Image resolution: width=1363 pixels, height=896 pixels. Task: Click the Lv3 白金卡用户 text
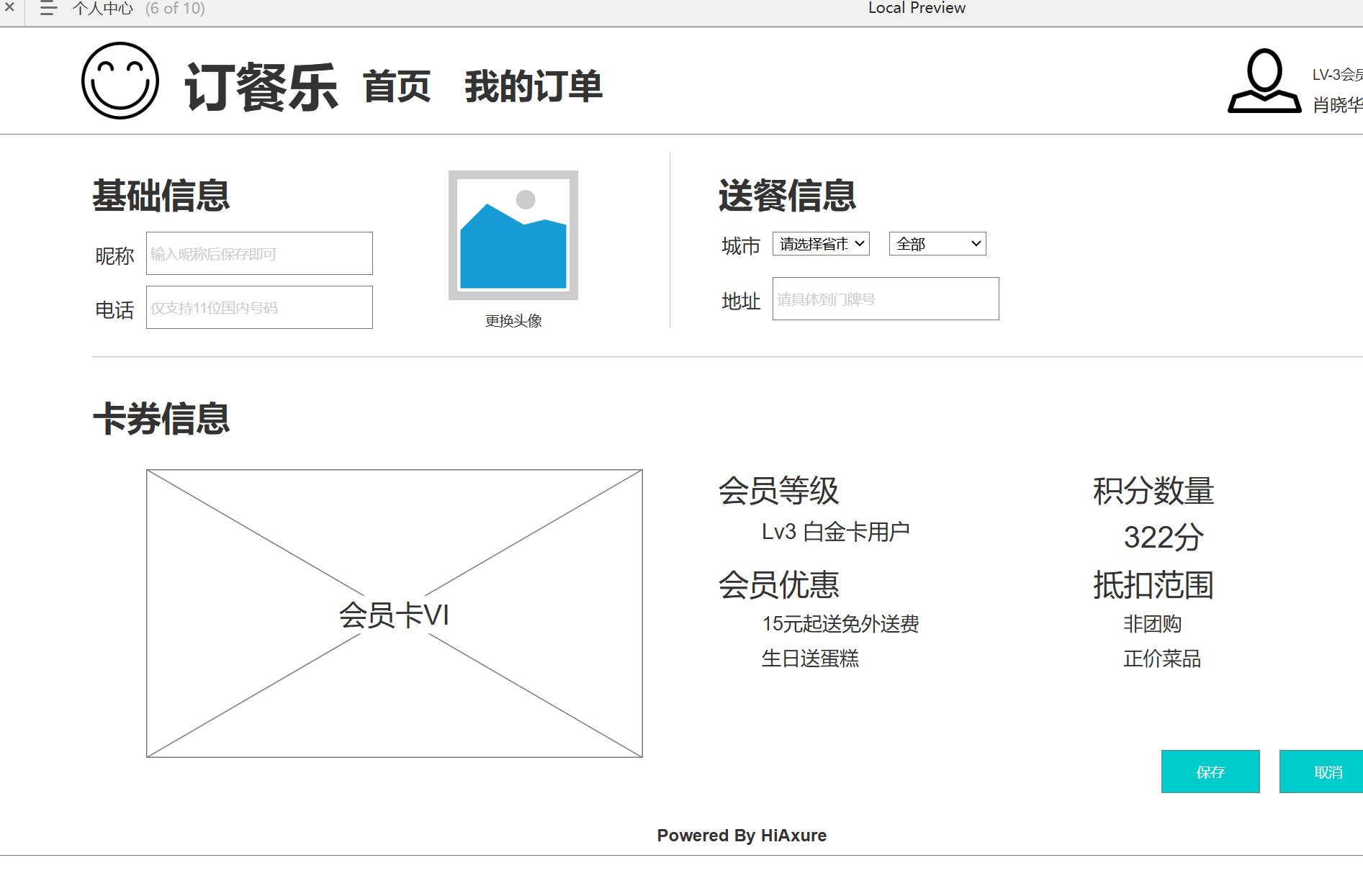(x=836, y=532)
